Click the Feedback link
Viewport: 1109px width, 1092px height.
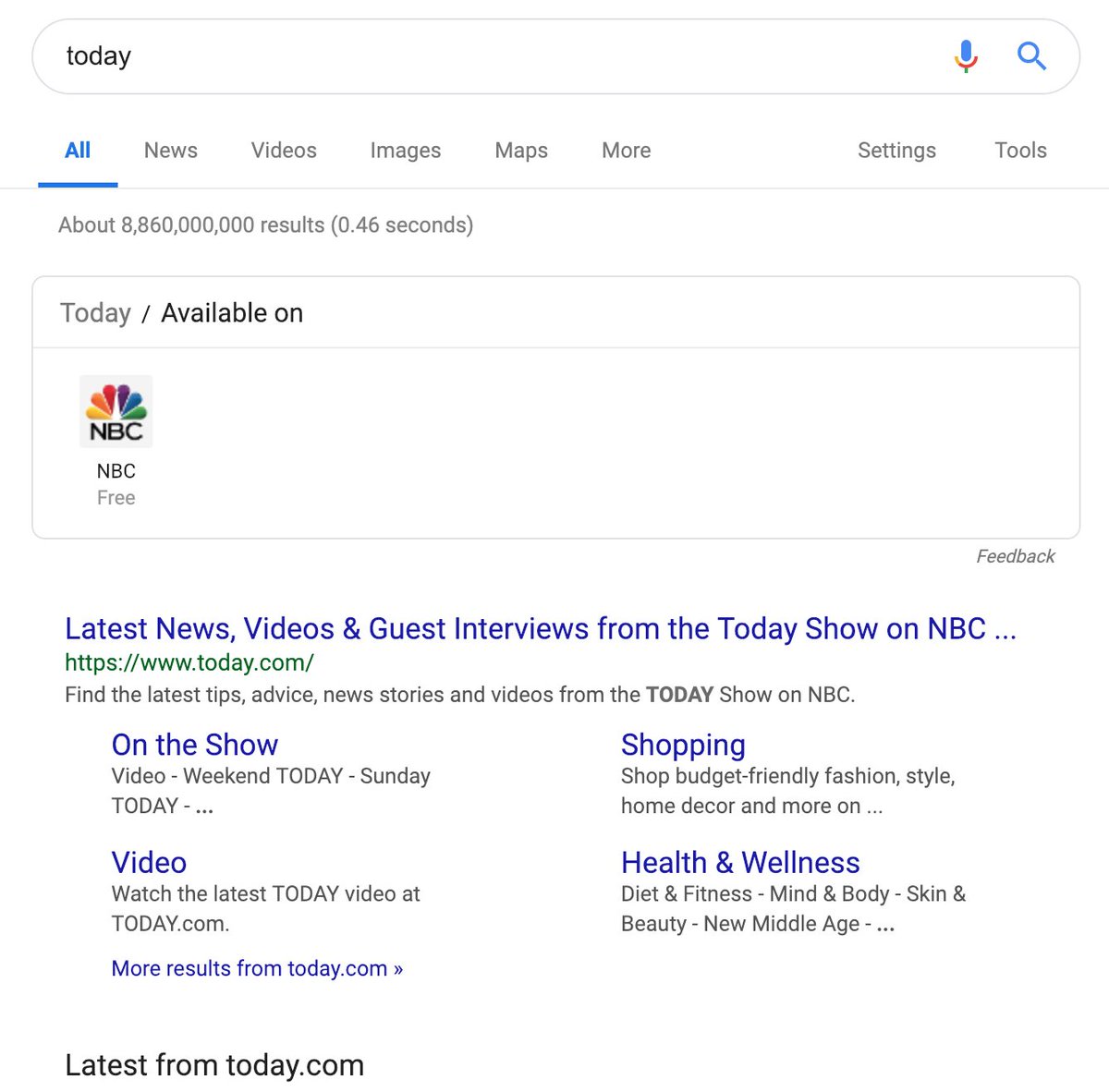[1016, 556]
